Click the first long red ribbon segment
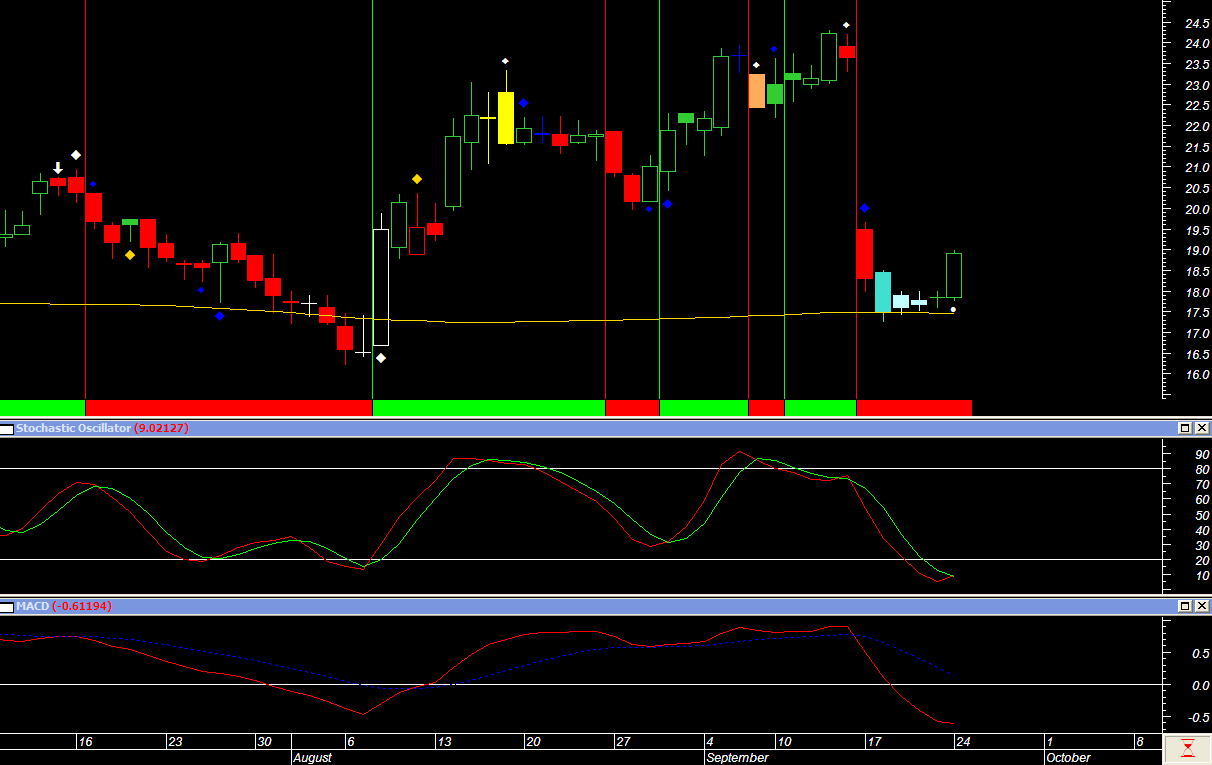 click(229, 408)
